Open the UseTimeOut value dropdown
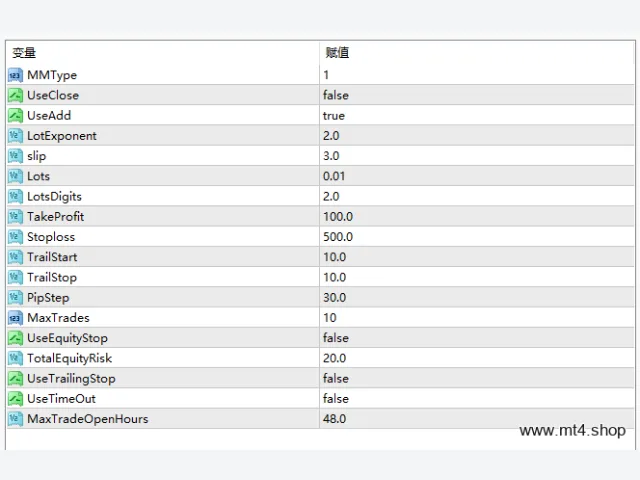640x480 pixels. [476, 399]
